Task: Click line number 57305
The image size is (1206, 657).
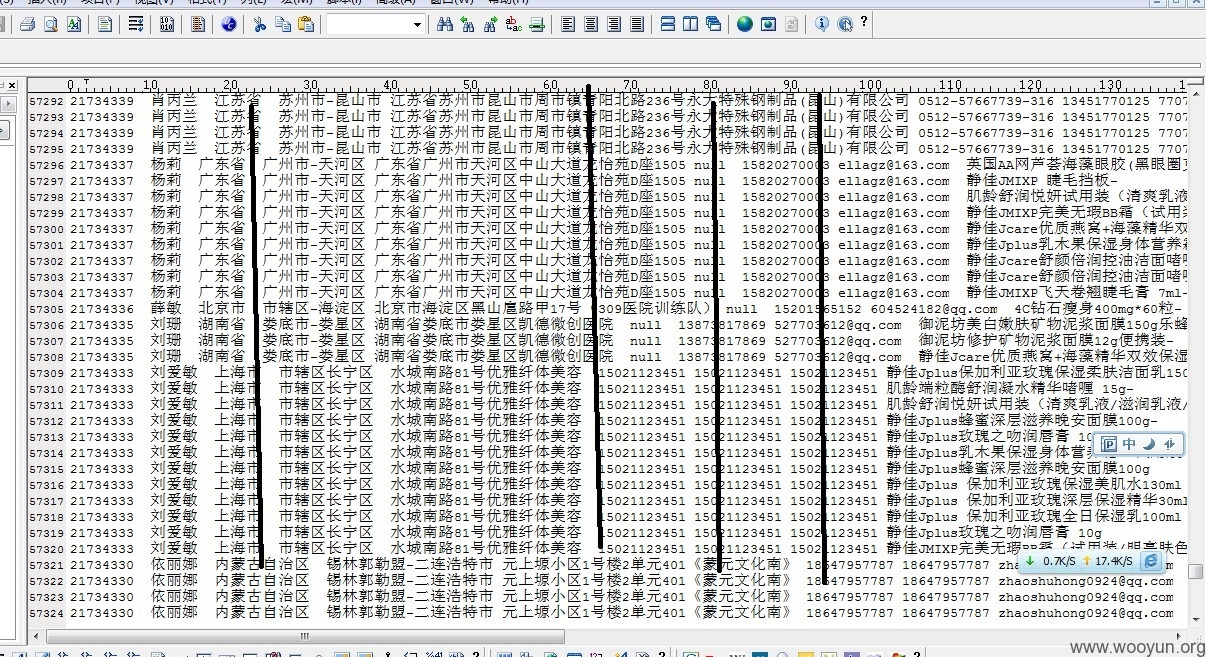Action: pos(46,309)
